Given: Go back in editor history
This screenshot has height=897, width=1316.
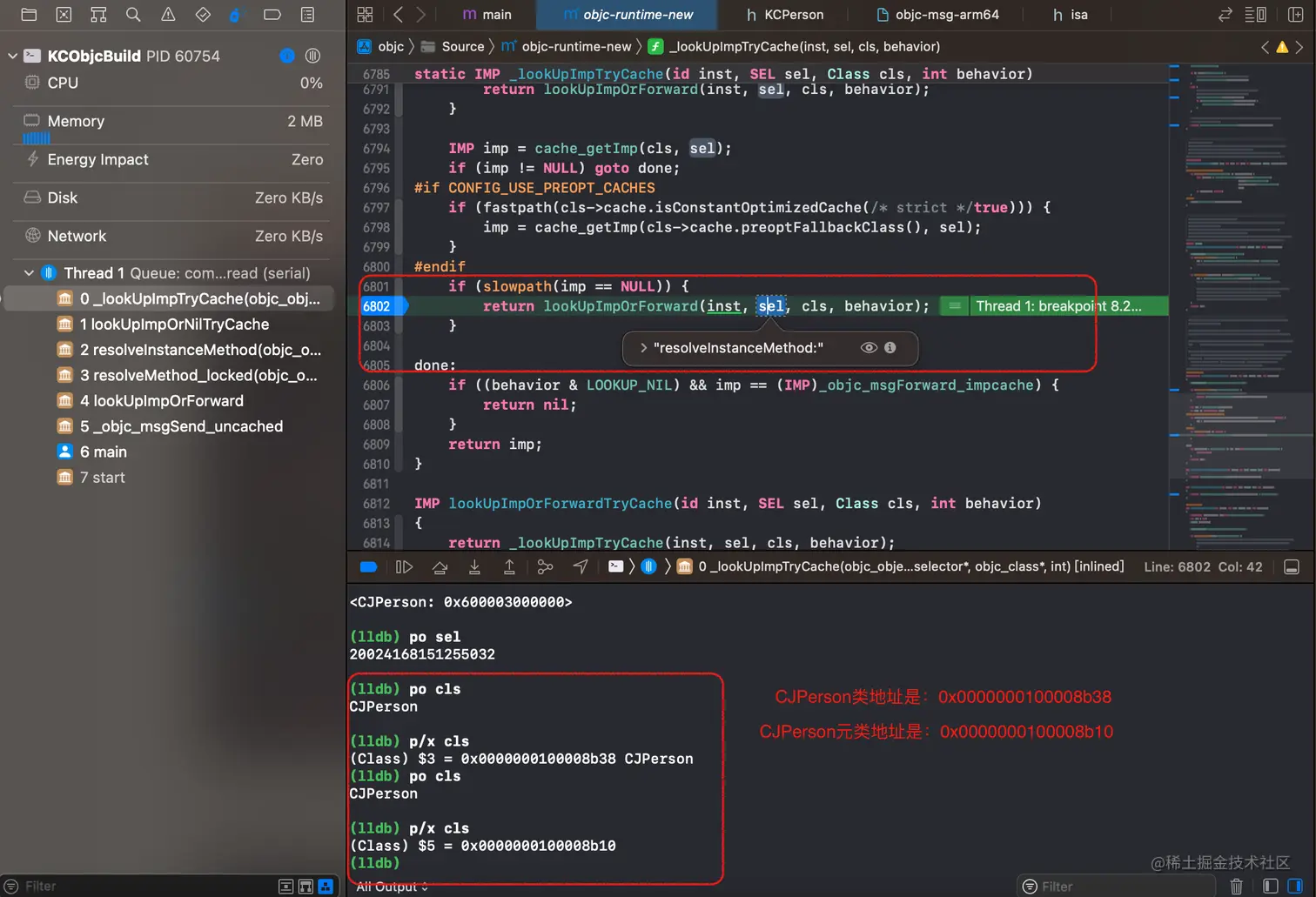Looking at the screenshot, I should tap(398, 14).
